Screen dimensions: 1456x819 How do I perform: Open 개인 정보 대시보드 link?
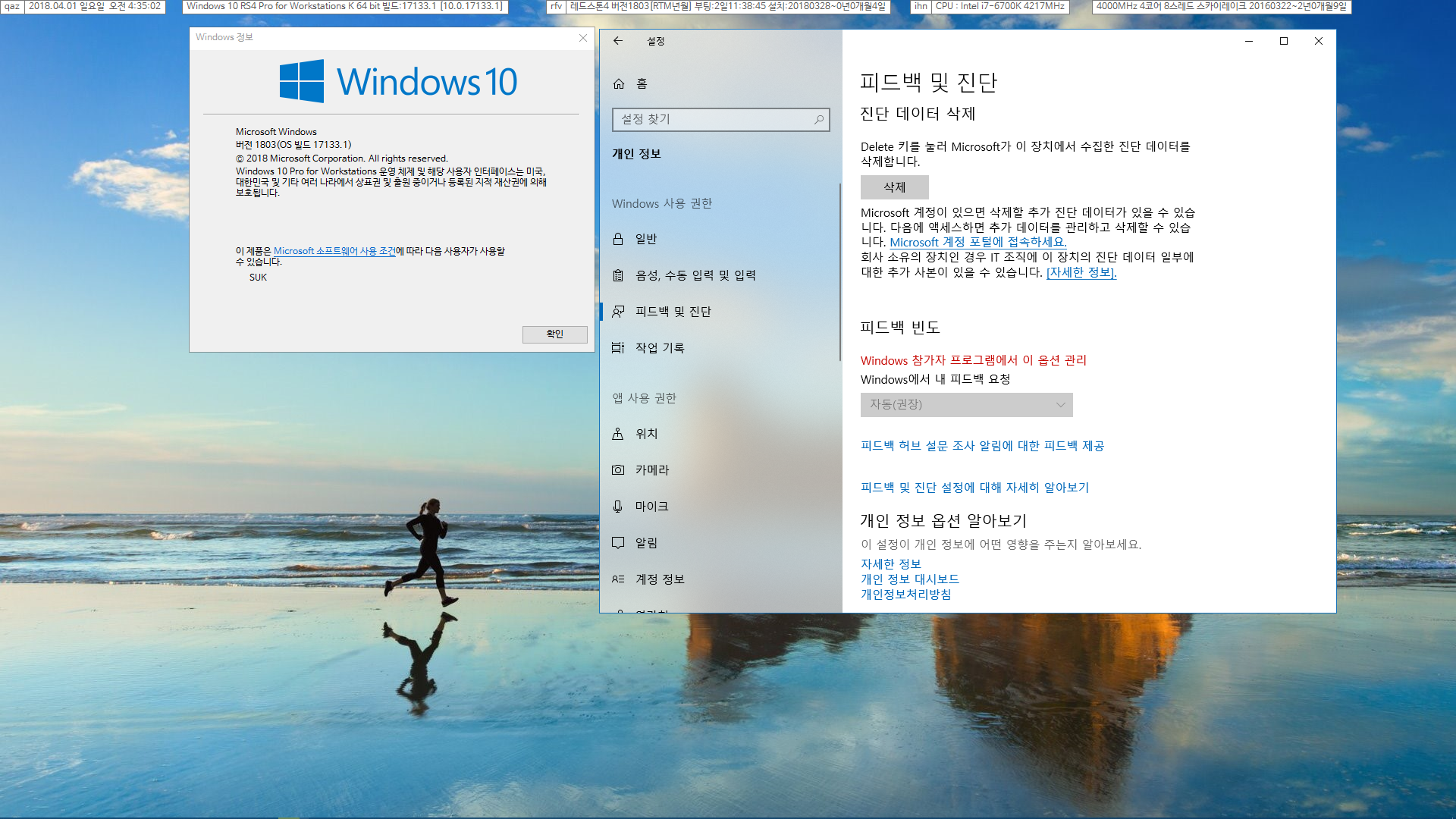[909, 579]
